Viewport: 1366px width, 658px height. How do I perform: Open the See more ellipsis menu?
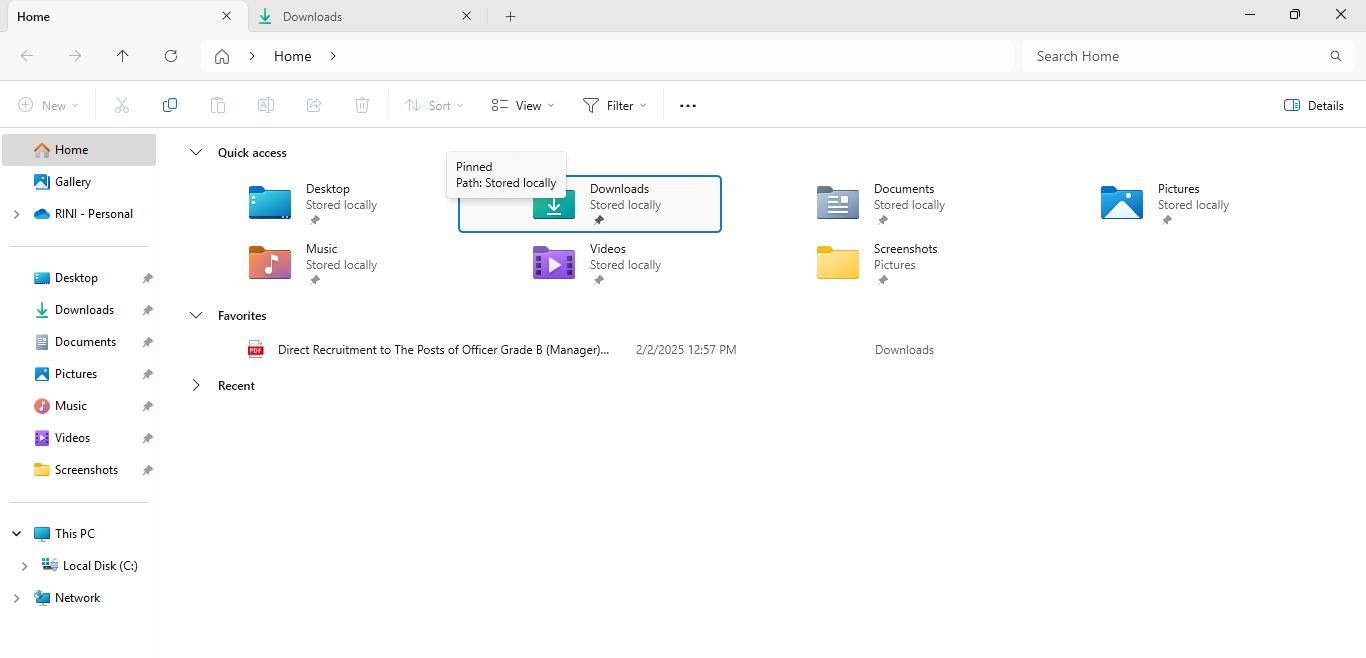pos(688,105)
